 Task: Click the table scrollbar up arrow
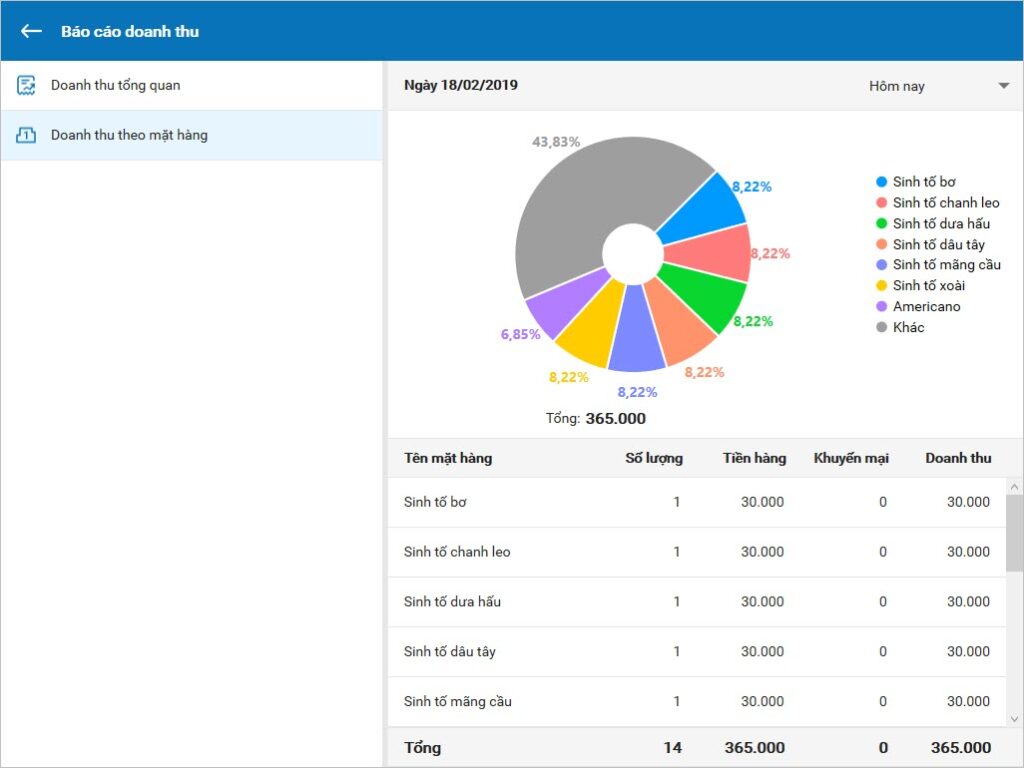1014,487
